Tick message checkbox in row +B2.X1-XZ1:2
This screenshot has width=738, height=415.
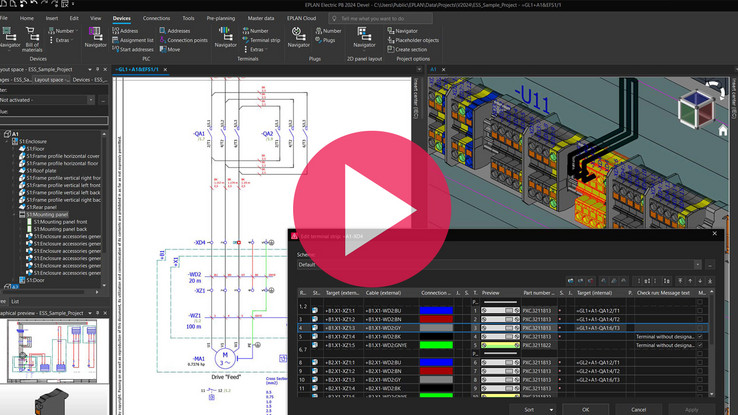pyautogui.click(x=700, y=371)
